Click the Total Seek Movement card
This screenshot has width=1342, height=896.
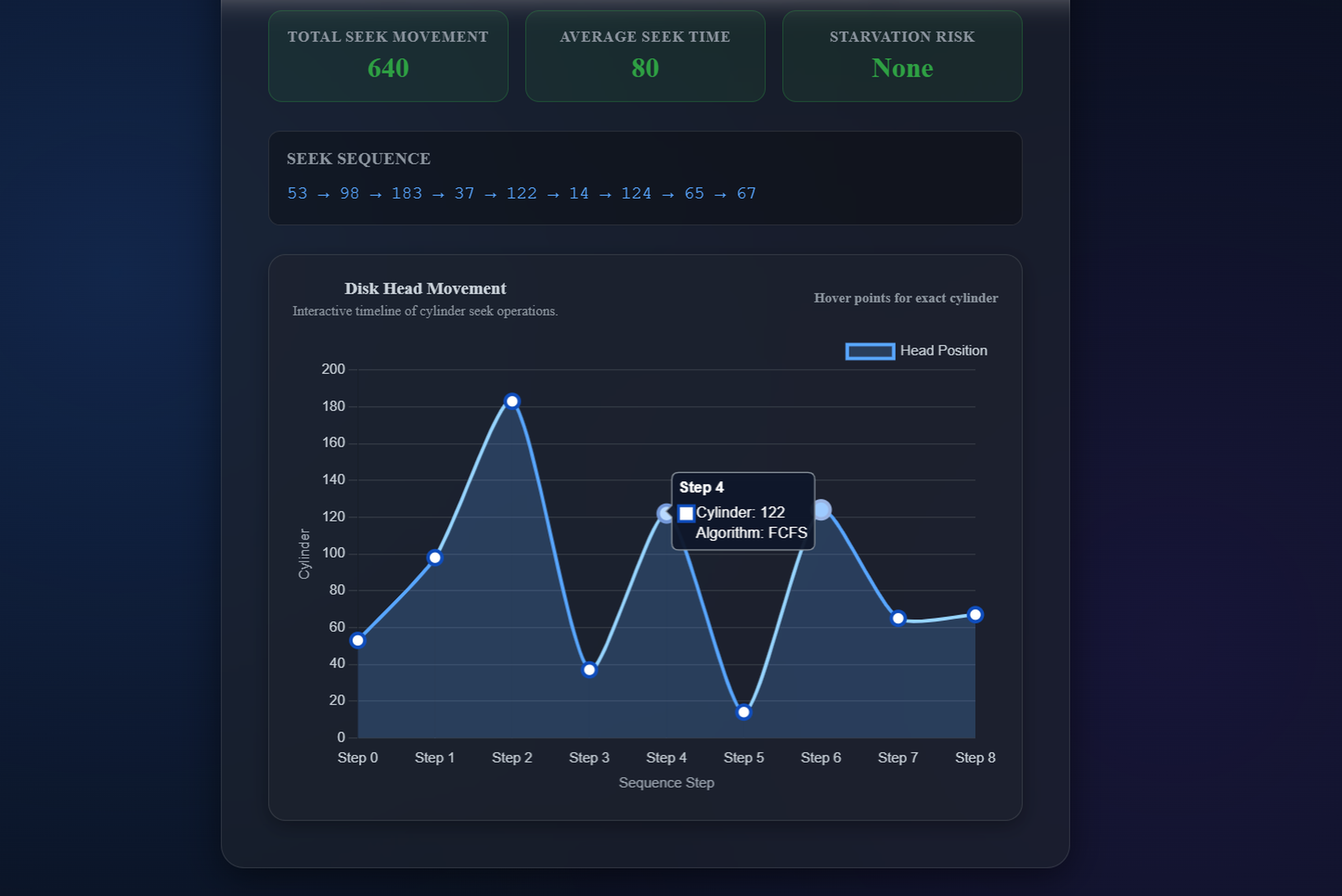pyautogui.click(x=388, y=56)
